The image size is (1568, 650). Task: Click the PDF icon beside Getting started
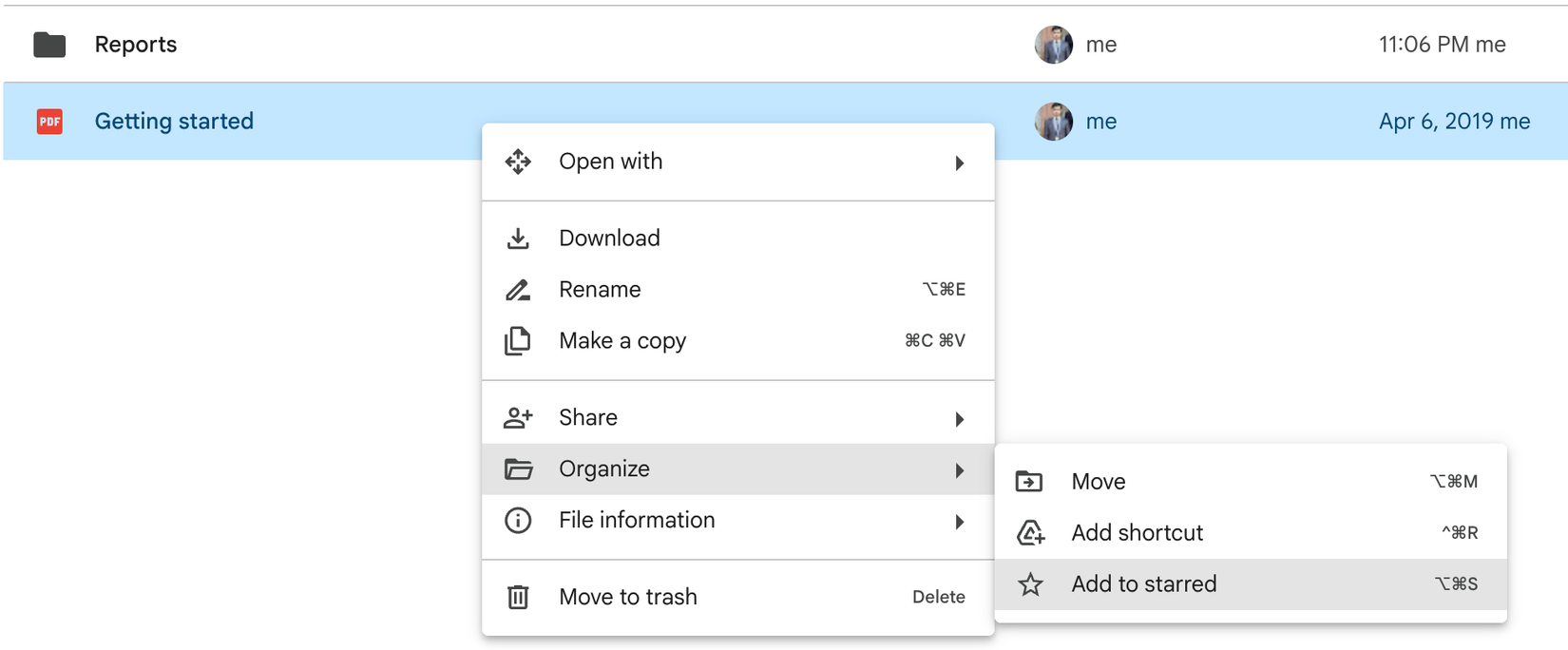[49, 122]
